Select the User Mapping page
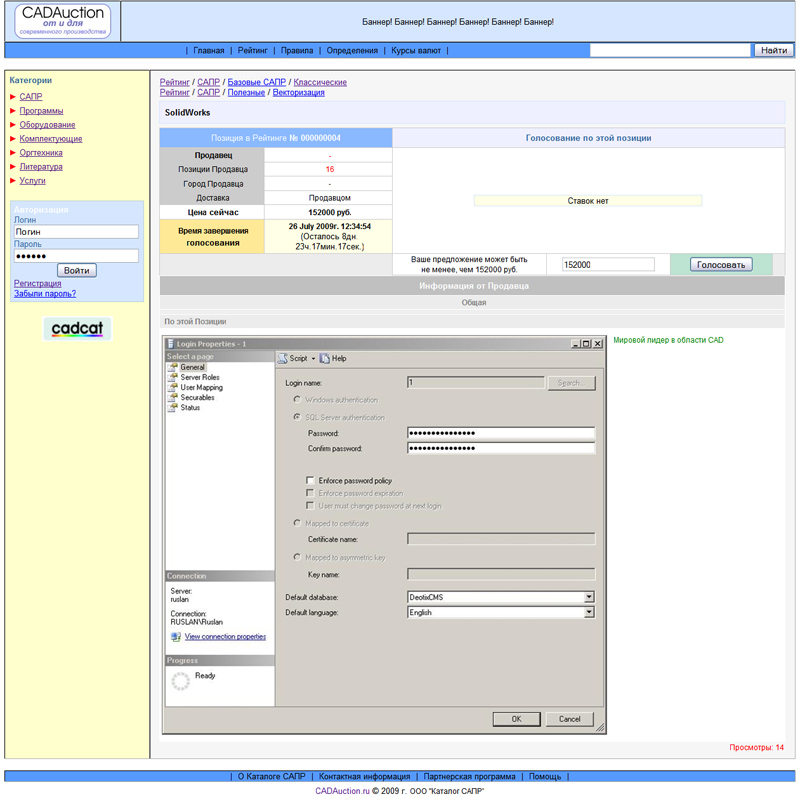Viewport: 800px width, 799px height. [201, 388]
